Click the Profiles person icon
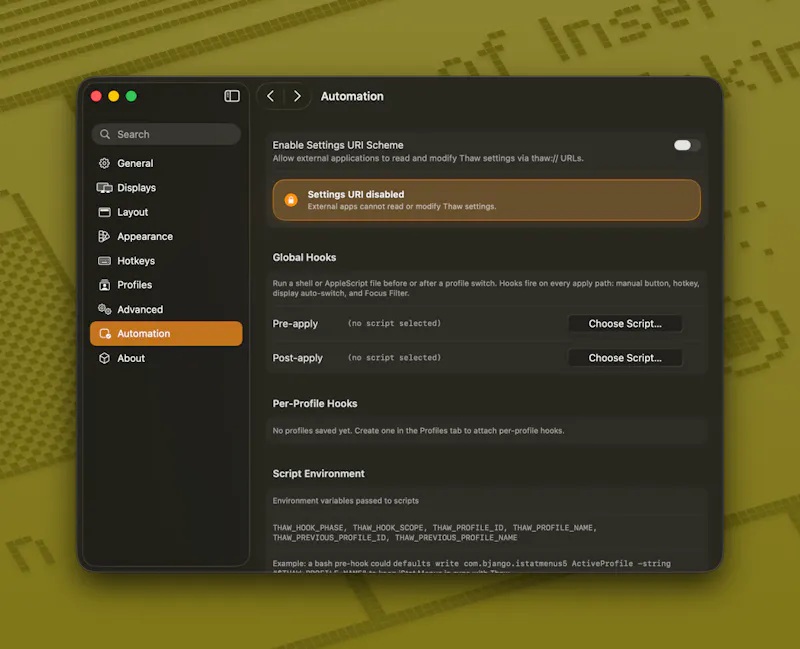800x649 pixels. (x=104, y=285)
